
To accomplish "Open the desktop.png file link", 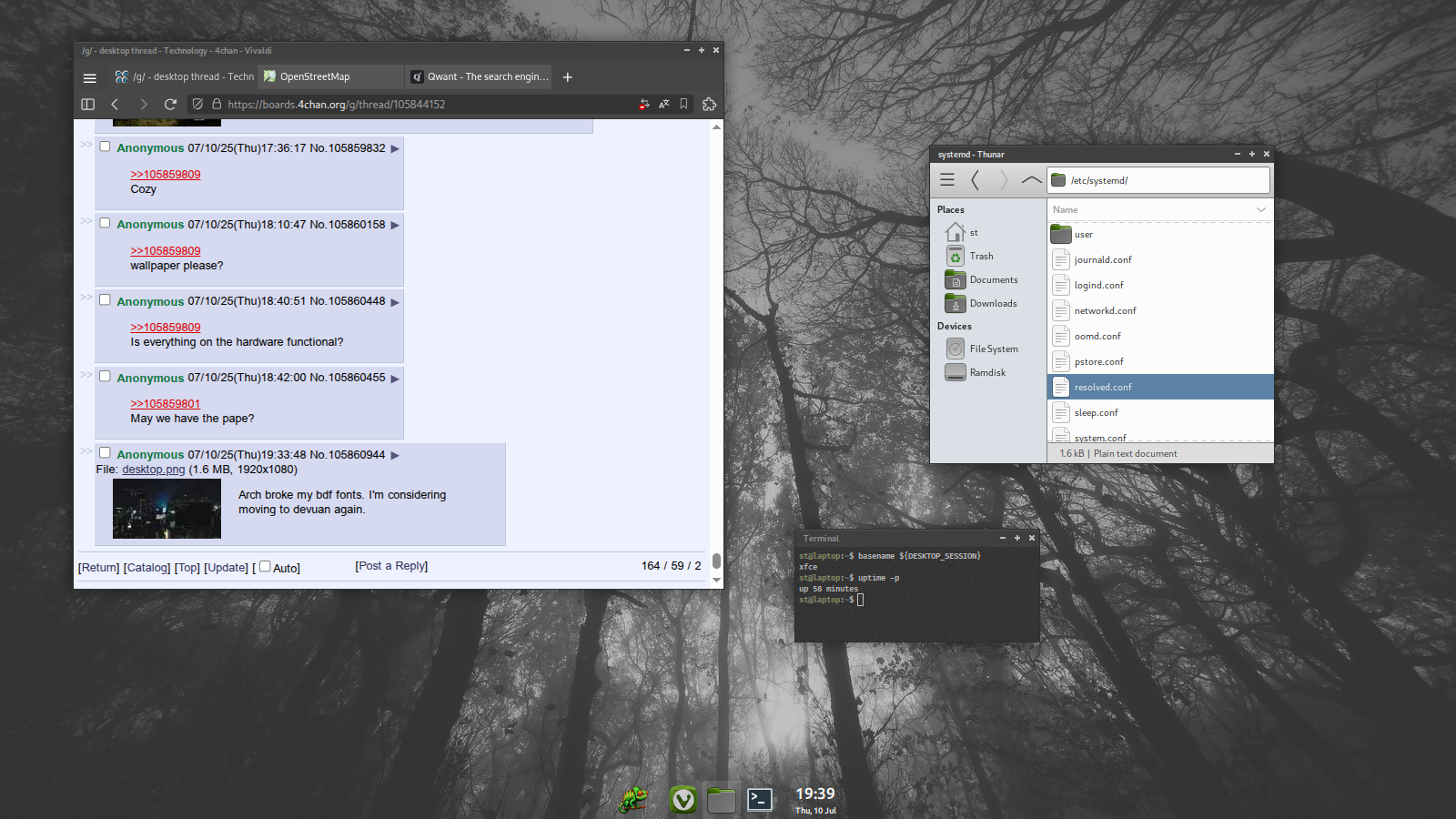I will pos(154,470).
